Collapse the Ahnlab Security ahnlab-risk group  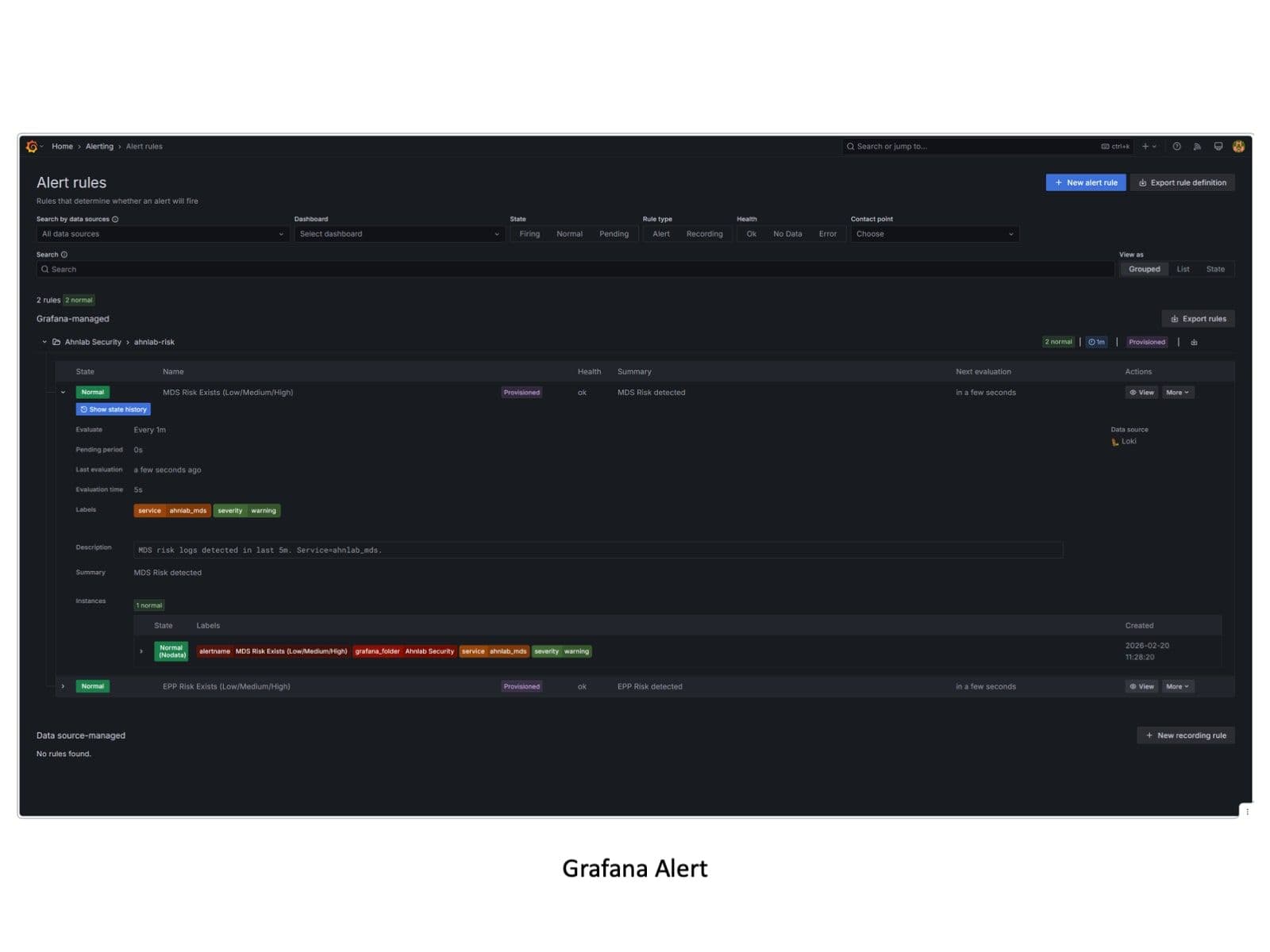44,343
